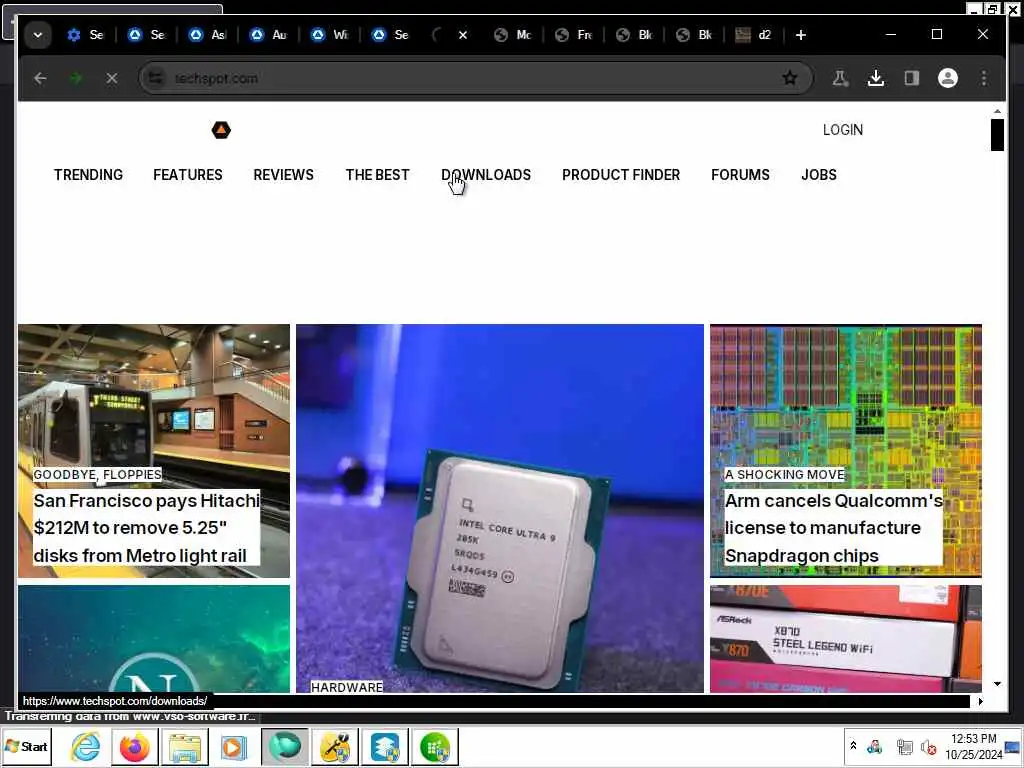Viewport: 1024px width, 768px height.
Task: View site information icon in address bar
Action: coord(155,78)
